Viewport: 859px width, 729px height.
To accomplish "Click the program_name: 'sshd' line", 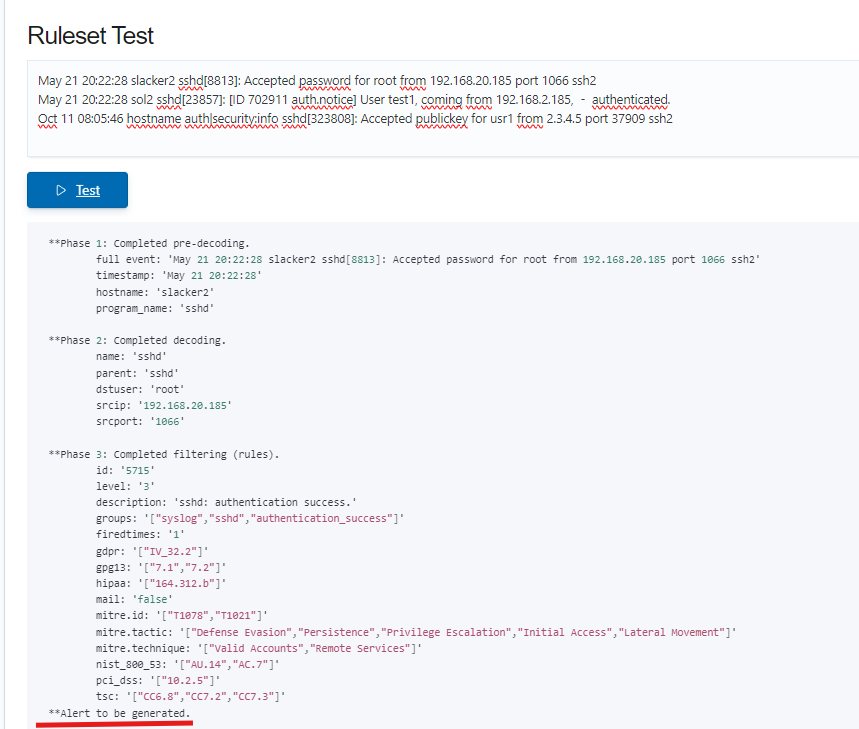I will pyautogui.click(x=155, y=308).
